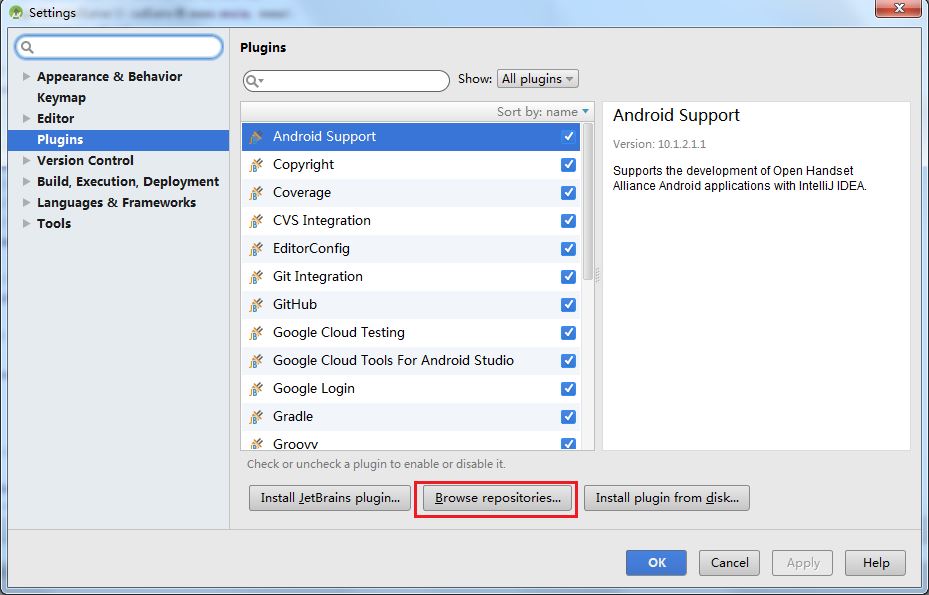Image resolution: width=929 pixels, height=595 pixels.
Task: Click the Android Studio icon in title bar
Action: pos(16,12)
